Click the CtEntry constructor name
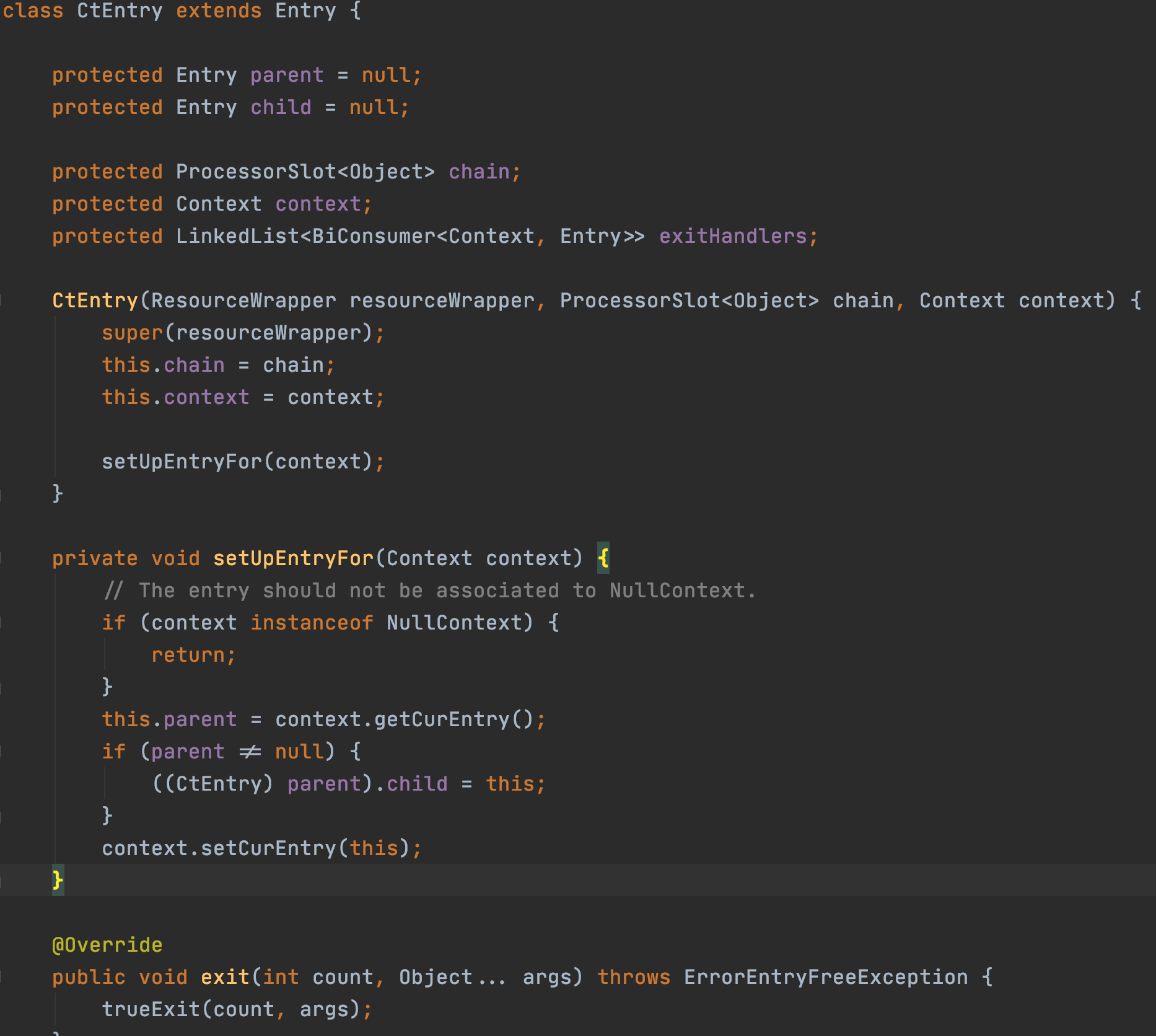 coord(95,301)
